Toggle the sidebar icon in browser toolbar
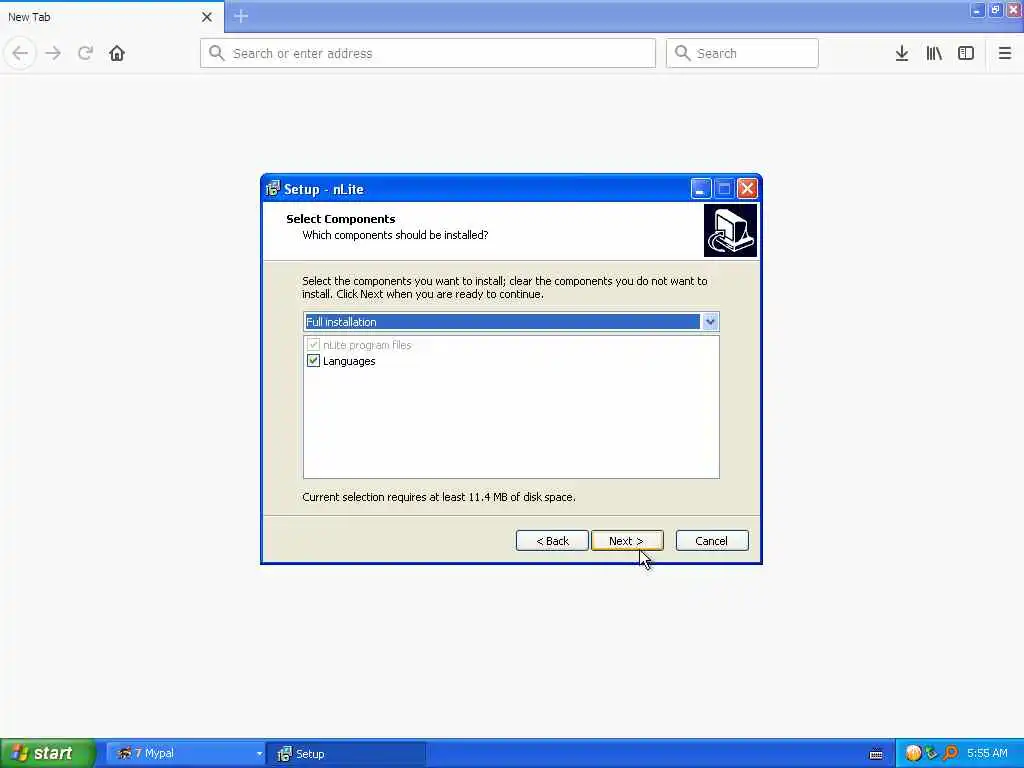 [x=966, y=53]
